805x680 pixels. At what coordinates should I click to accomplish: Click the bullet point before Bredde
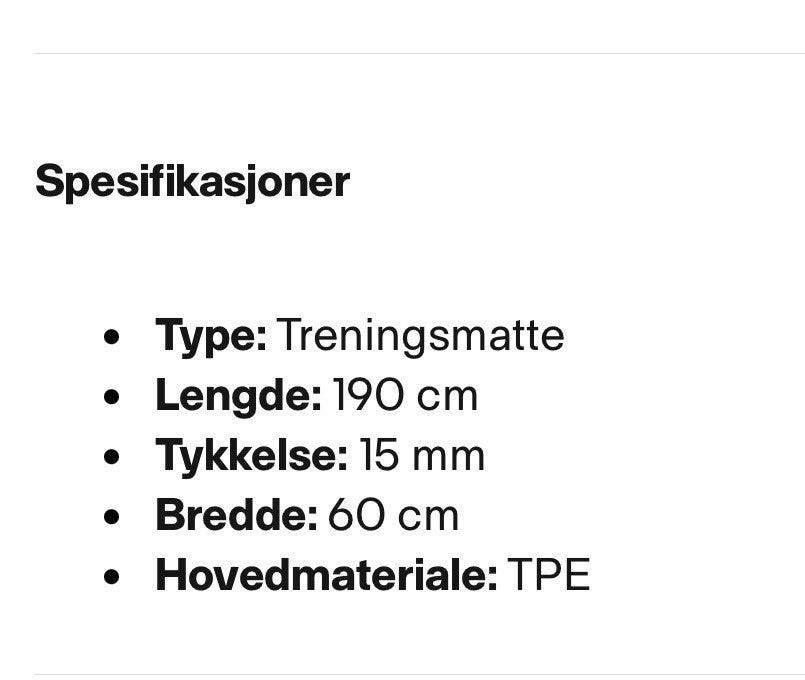111,516
